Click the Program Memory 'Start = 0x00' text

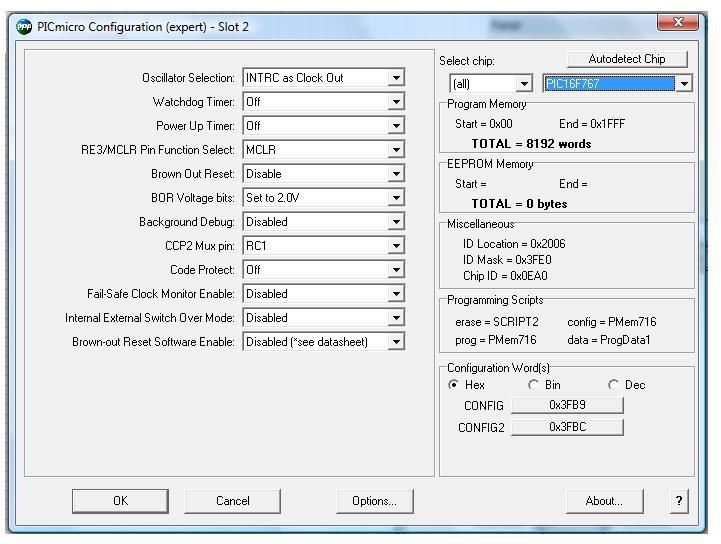[484, 124]
